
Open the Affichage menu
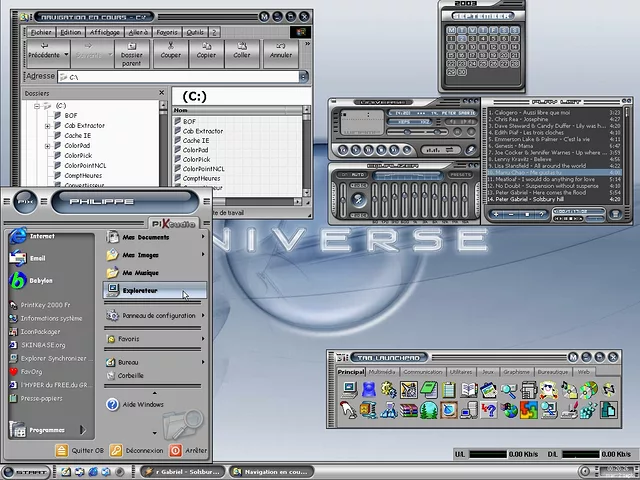[104, 32]
